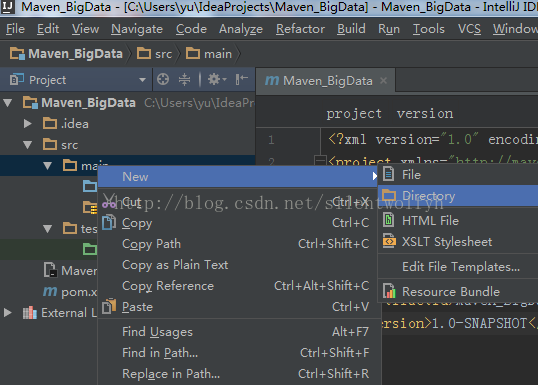
Task: Open the Refactor menu
Action: [x=300, y=29]
